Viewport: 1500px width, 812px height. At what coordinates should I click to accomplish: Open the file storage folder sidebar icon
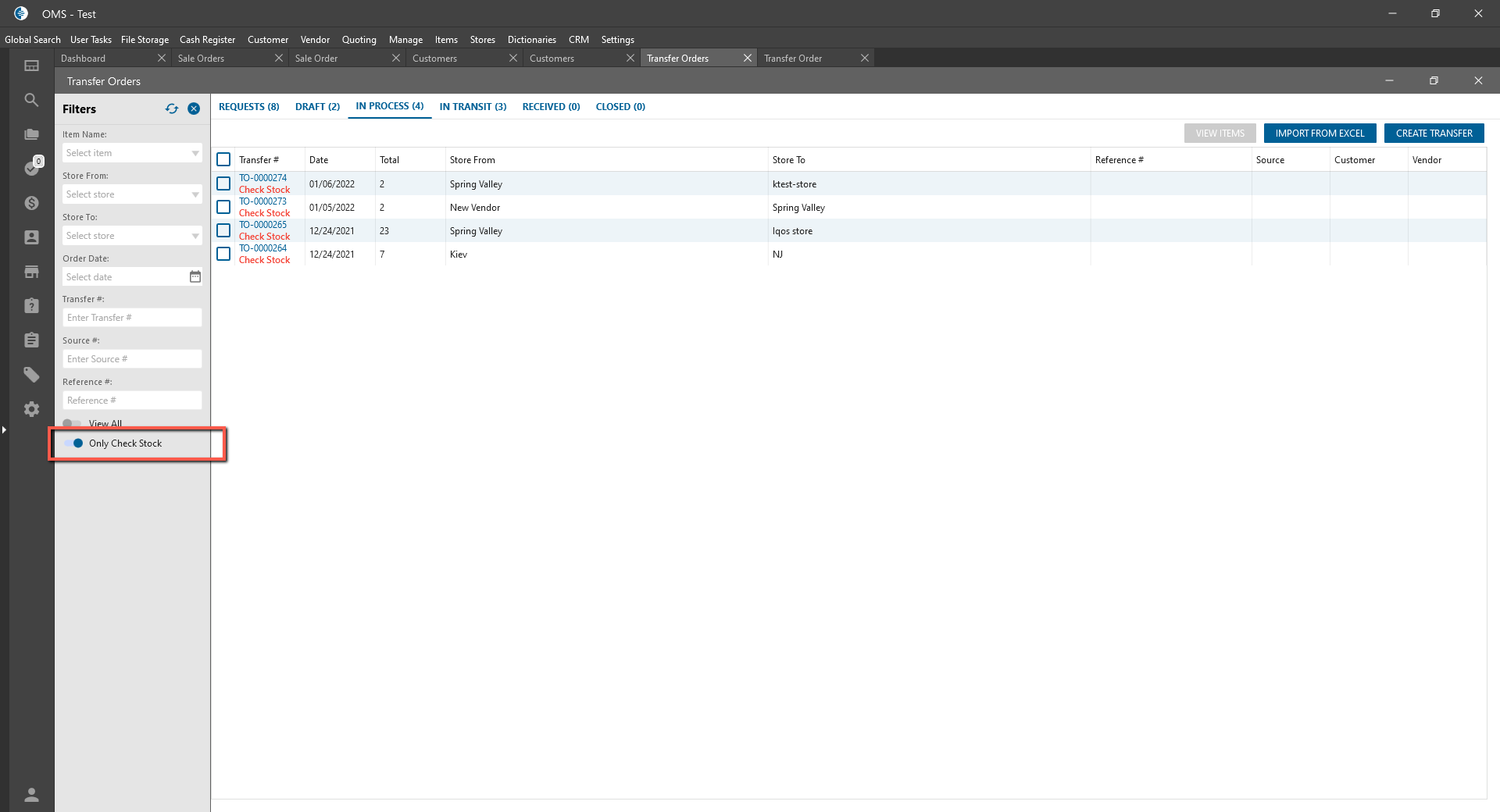tap(31, 134)
